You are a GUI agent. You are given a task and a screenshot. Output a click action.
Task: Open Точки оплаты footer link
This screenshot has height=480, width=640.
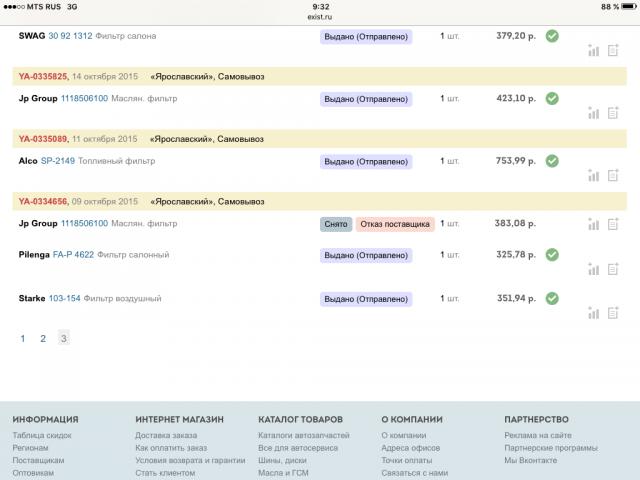coord(407,460)
